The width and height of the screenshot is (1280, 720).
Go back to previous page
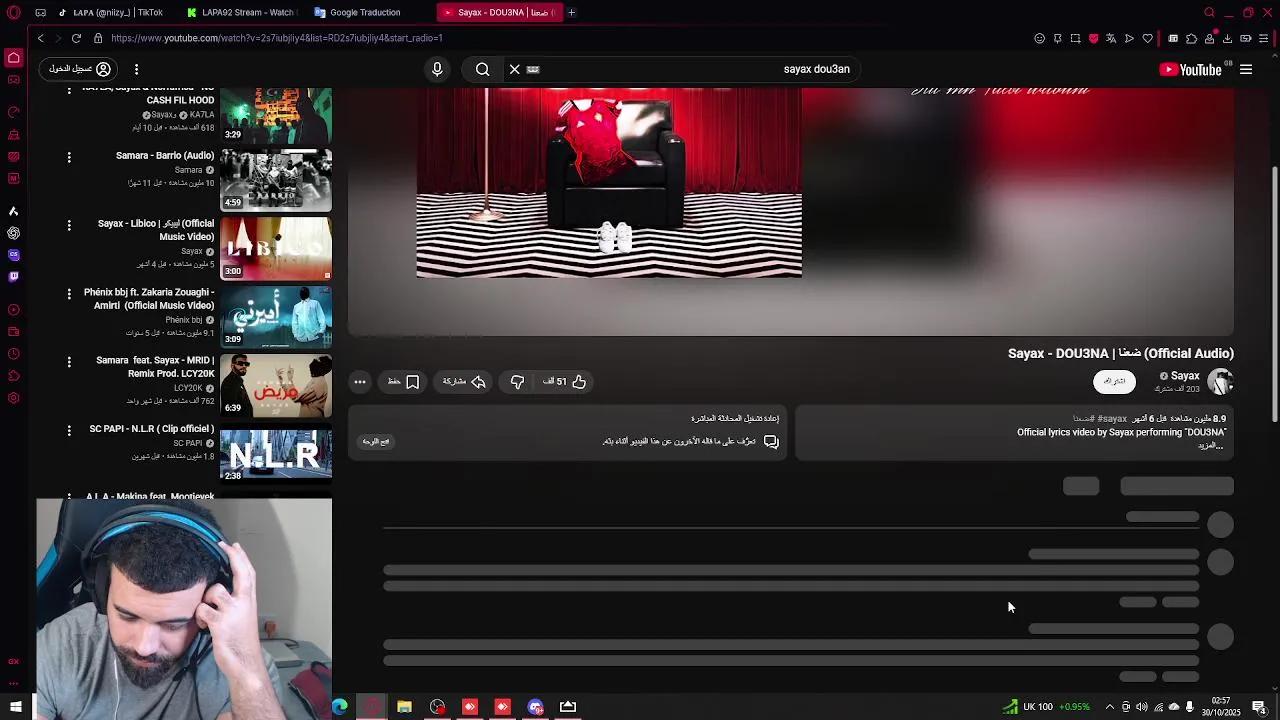40,38
